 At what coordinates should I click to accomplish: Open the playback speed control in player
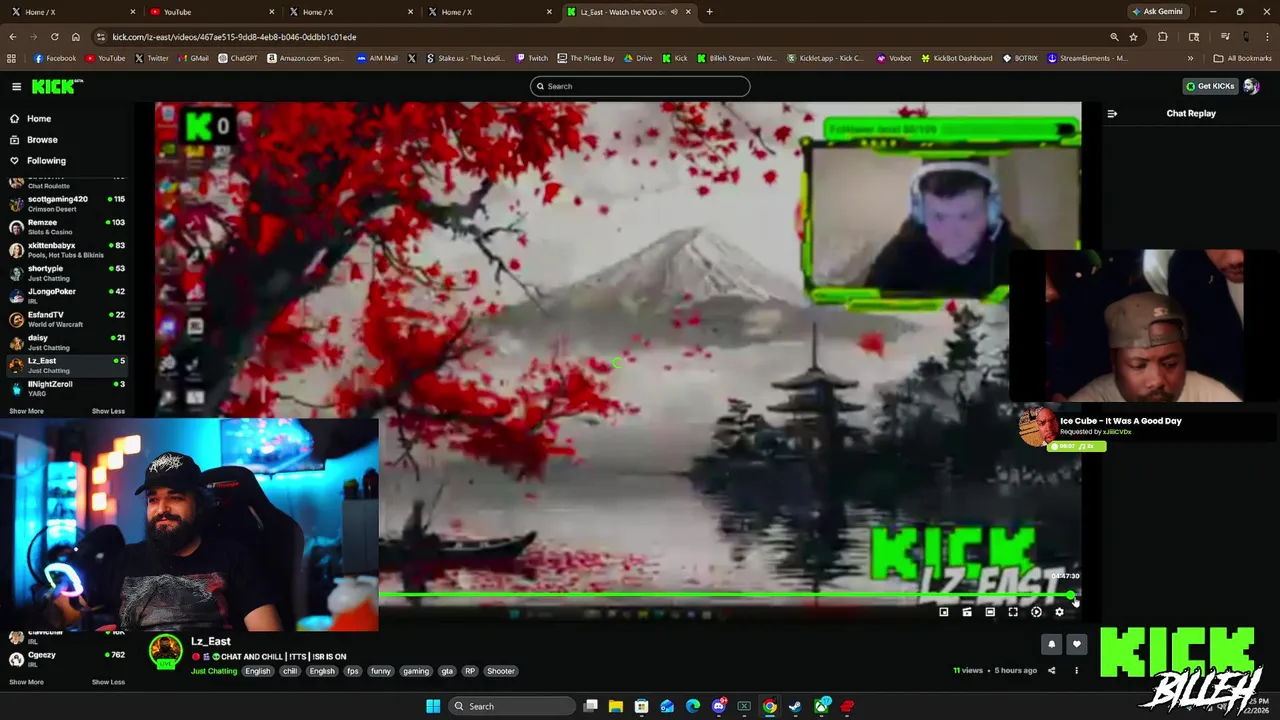[1036, 612]
